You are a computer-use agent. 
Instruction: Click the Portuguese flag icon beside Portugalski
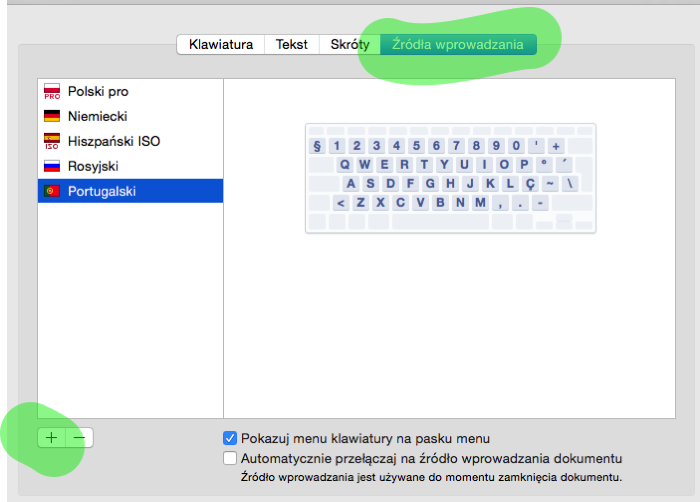[x=52, y=191]
